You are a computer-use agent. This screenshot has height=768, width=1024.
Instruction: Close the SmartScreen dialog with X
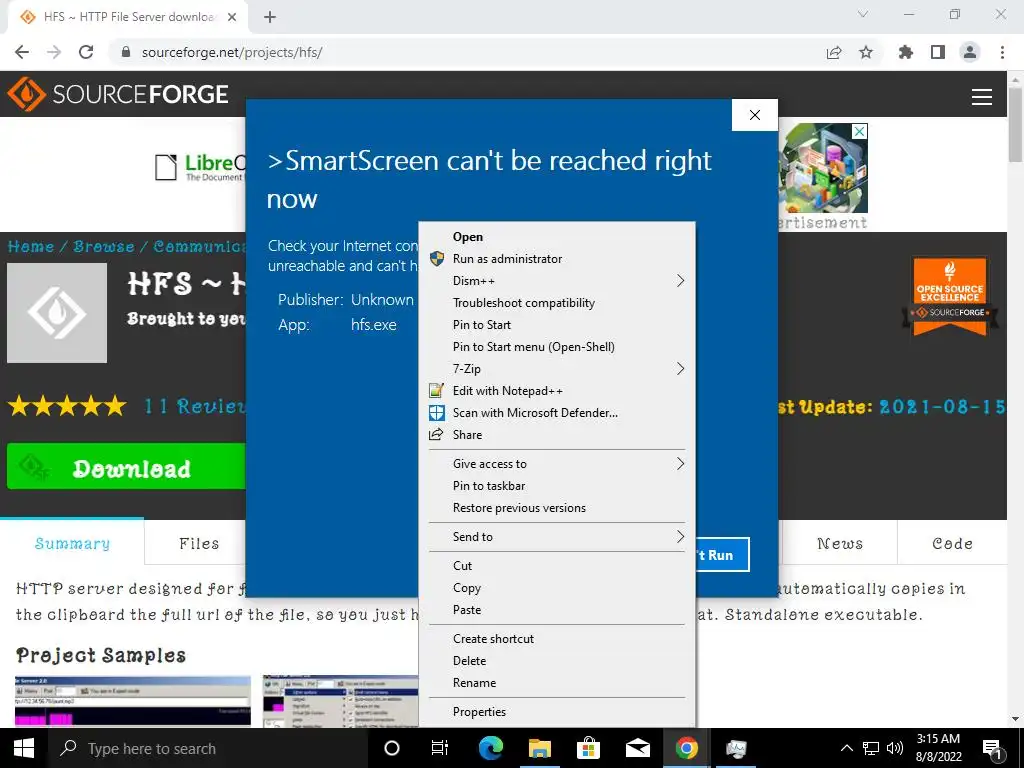point(755,115)
